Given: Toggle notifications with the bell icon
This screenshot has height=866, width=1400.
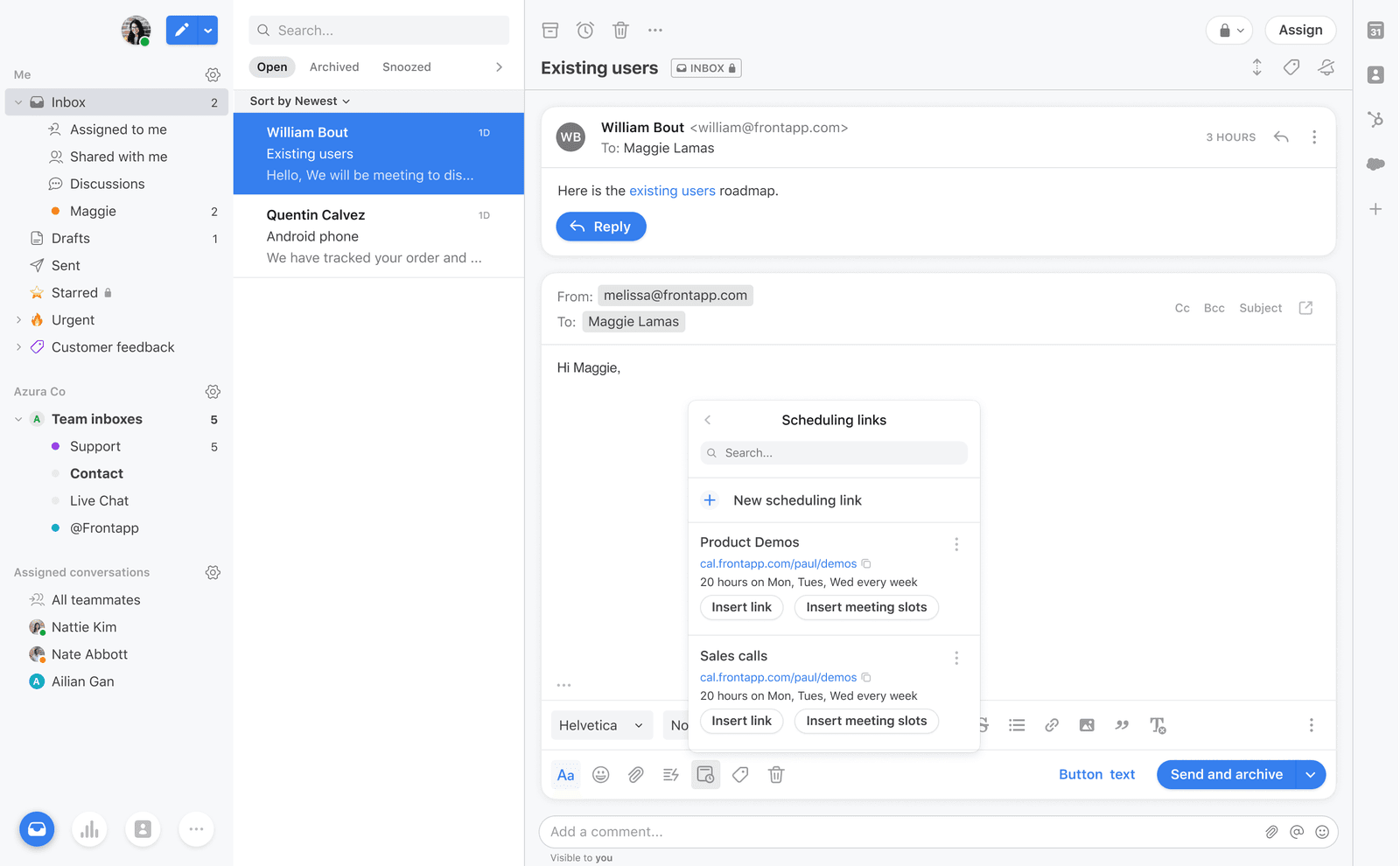Looking at the screenshot, I should (1326, 67).
